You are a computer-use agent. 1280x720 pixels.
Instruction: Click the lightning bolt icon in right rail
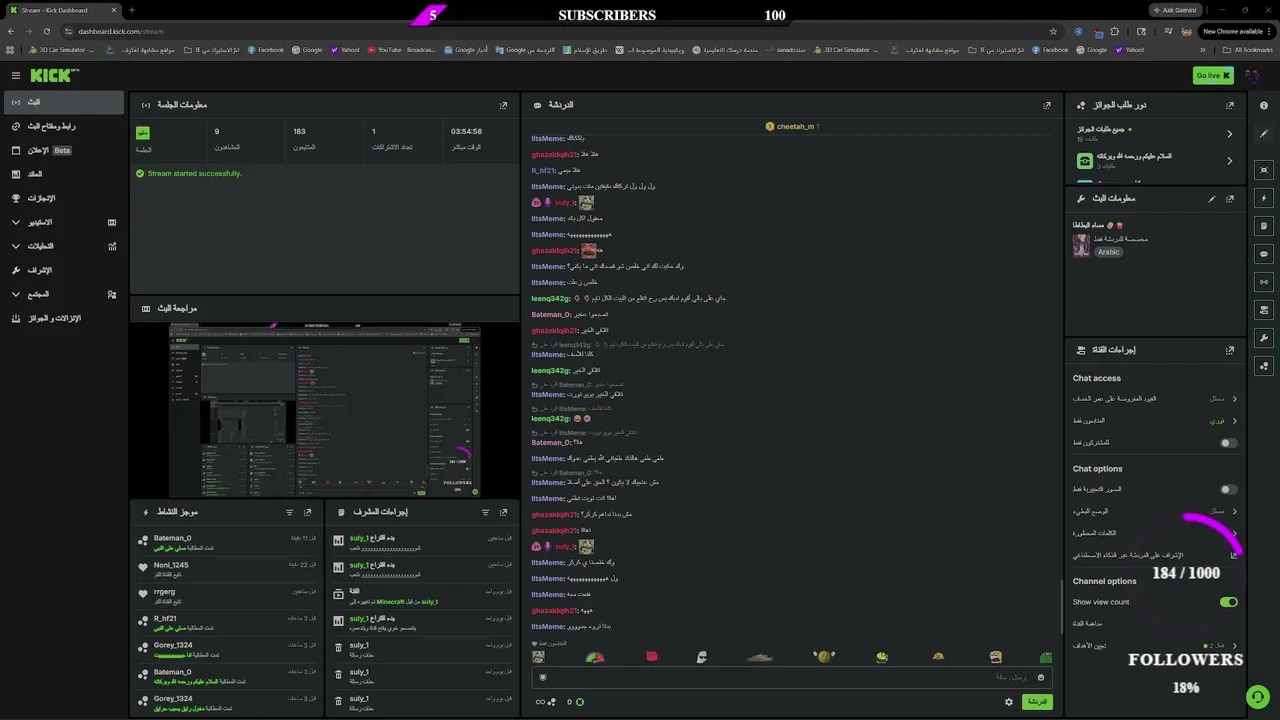[1264, 198]
